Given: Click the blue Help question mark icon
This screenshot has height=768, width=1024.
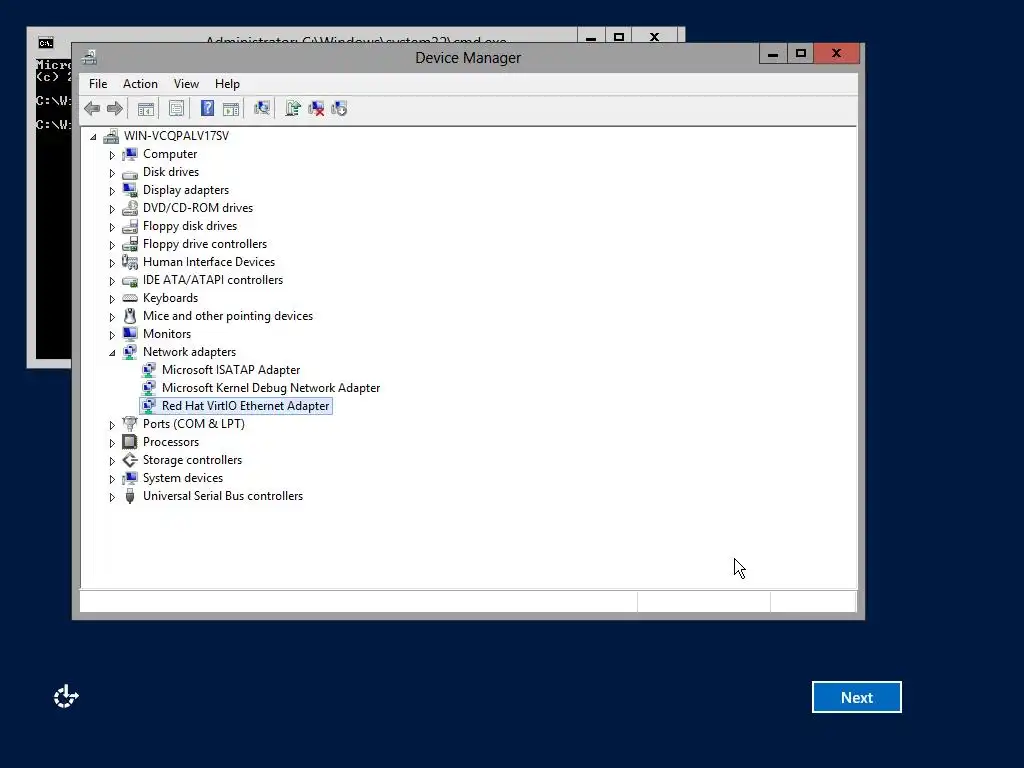Looking at the screenshot, I should [x=207, y=108].
